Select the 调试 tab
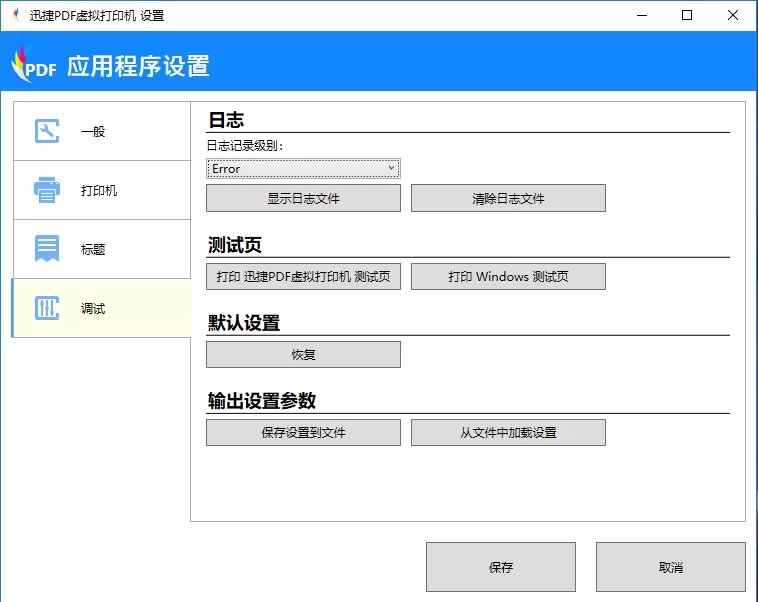The width and height of the screenshot is (758, 602). [x=102, y=308]
